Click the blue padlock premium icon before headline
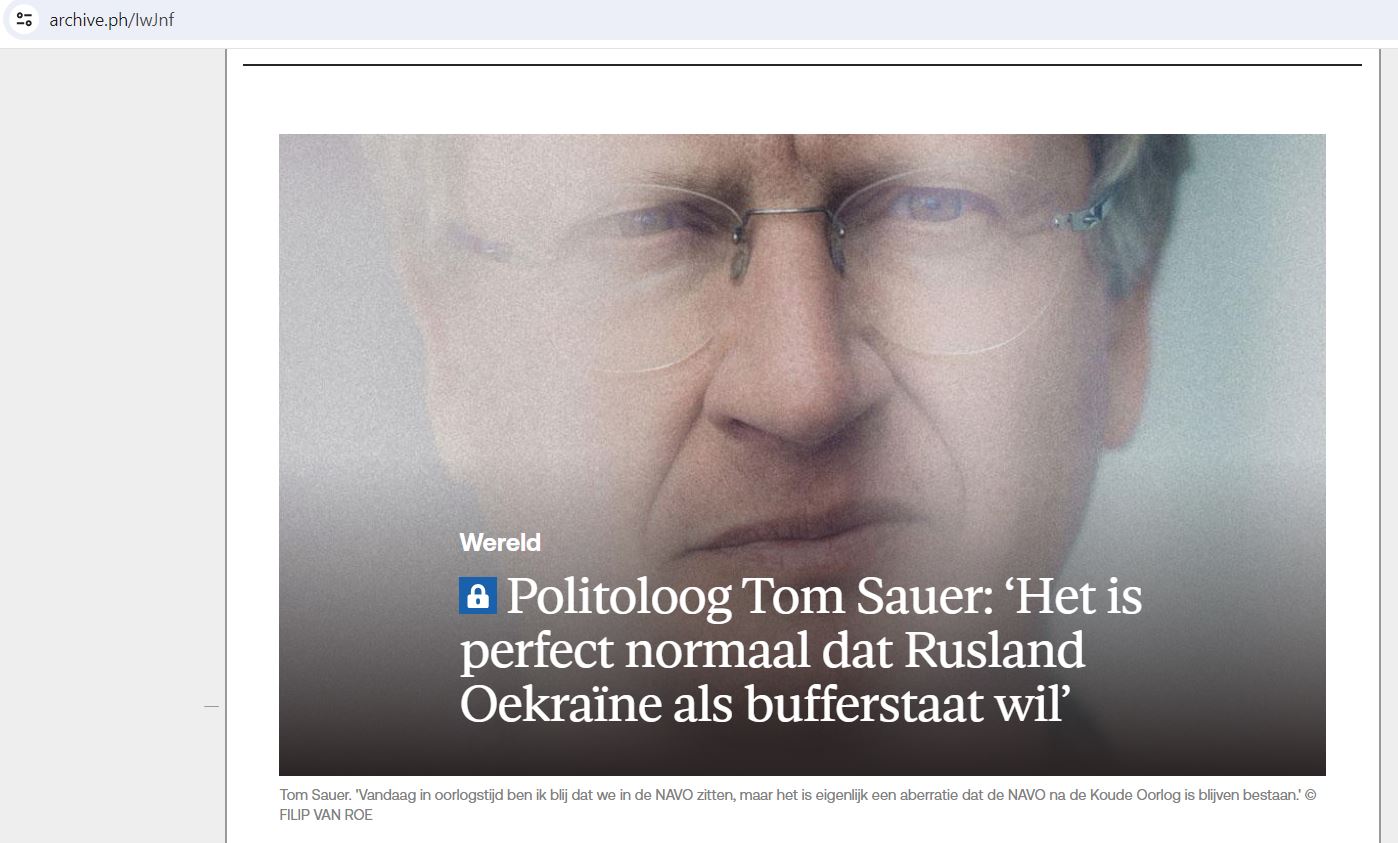This screenshot has height=843, width=1398. [478, 596]
